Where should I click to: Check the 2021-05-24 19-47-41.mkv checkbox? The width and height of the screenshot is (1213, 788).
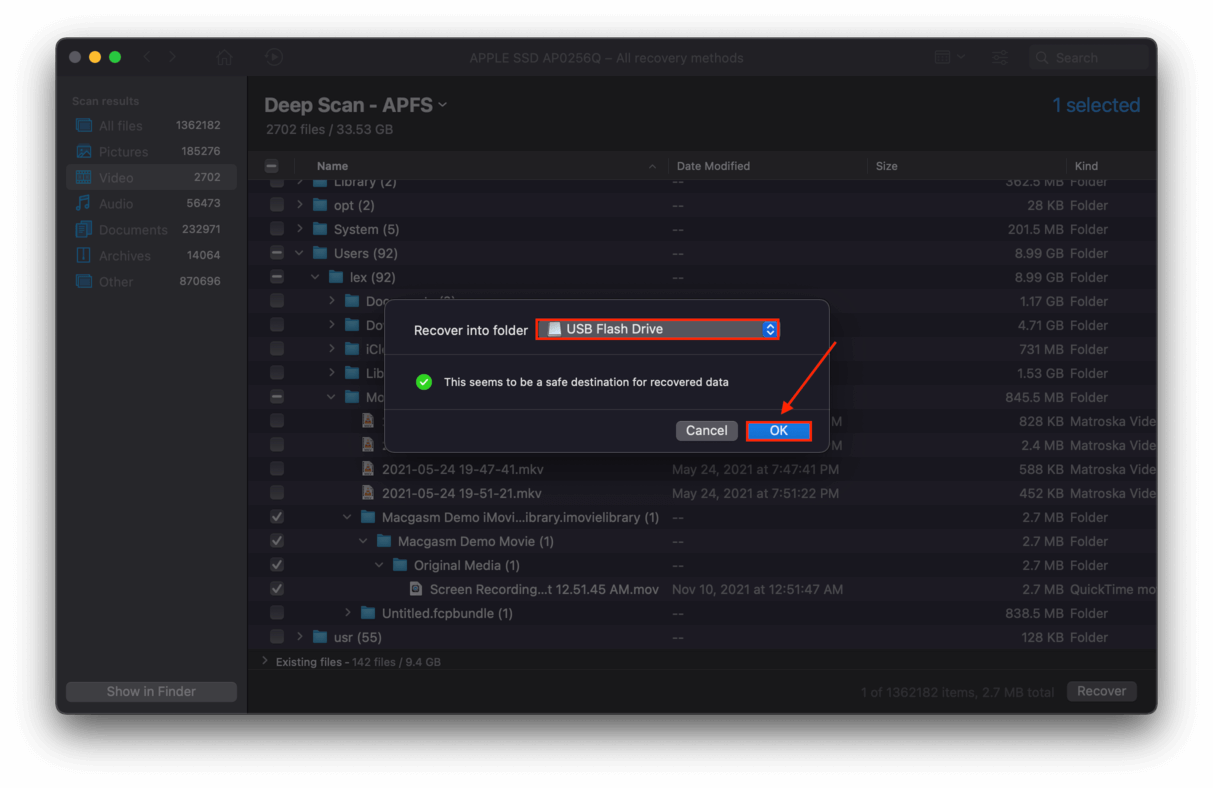pos(277,469)
